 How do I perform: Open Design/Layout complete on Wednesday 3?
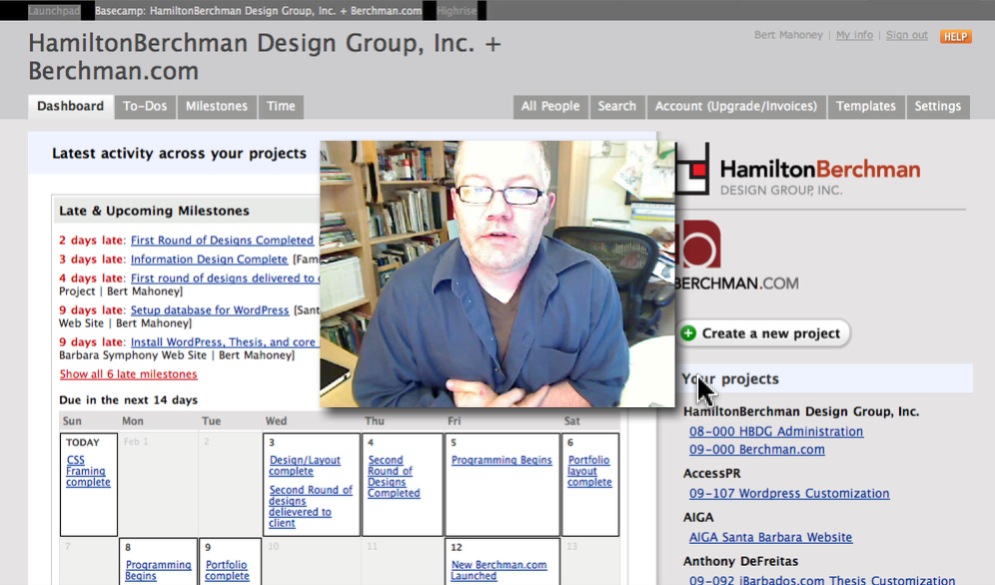coord(305,465)
